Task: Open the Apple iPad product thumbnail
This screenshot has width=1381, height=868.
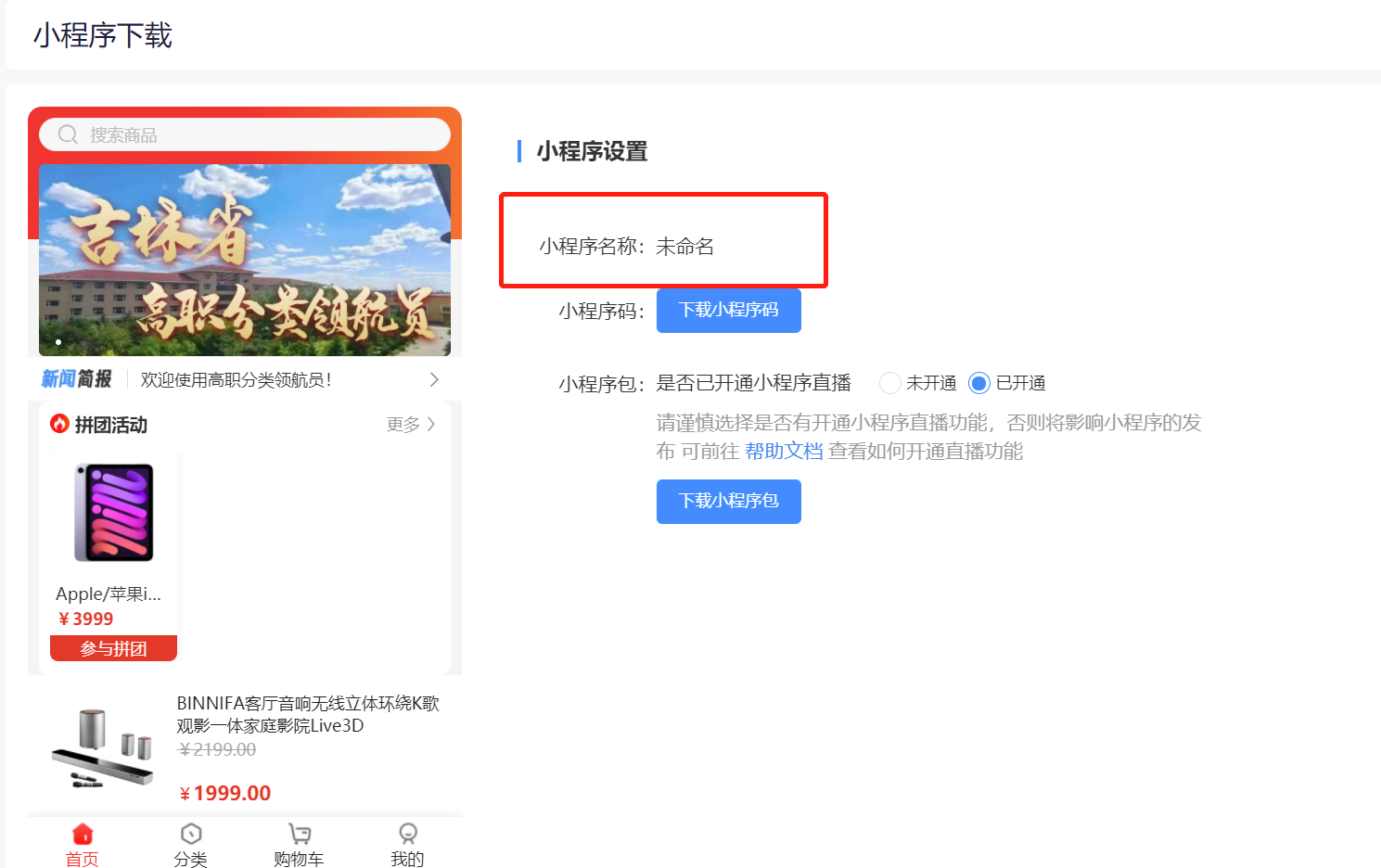Action: [x=113, y=513]
